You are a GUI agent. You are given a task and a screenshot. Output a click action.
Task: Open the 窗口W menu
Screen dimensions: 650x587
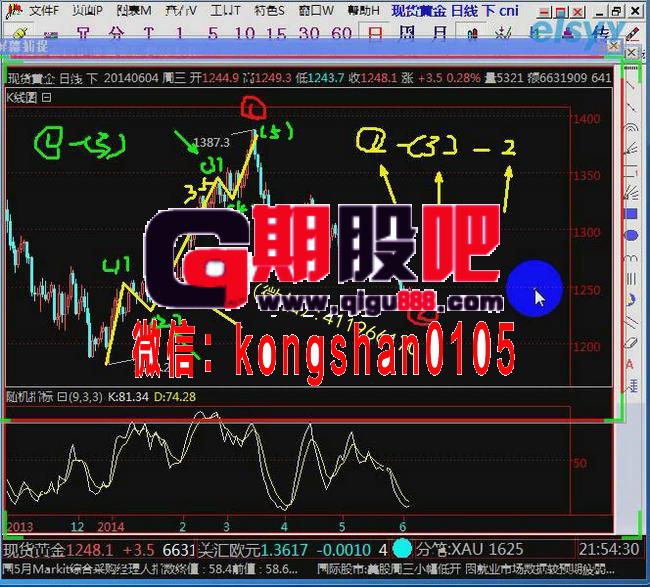point(316,10)
